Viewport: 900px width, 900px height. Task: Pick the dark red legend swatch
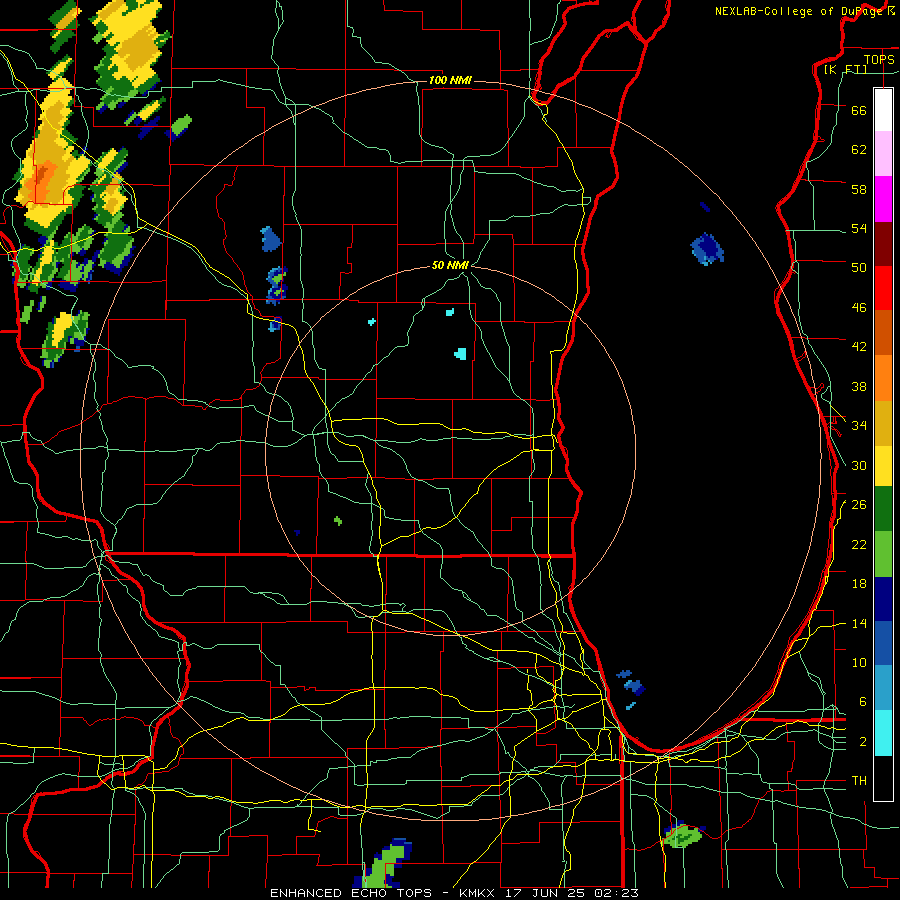(x=883, y=243)
